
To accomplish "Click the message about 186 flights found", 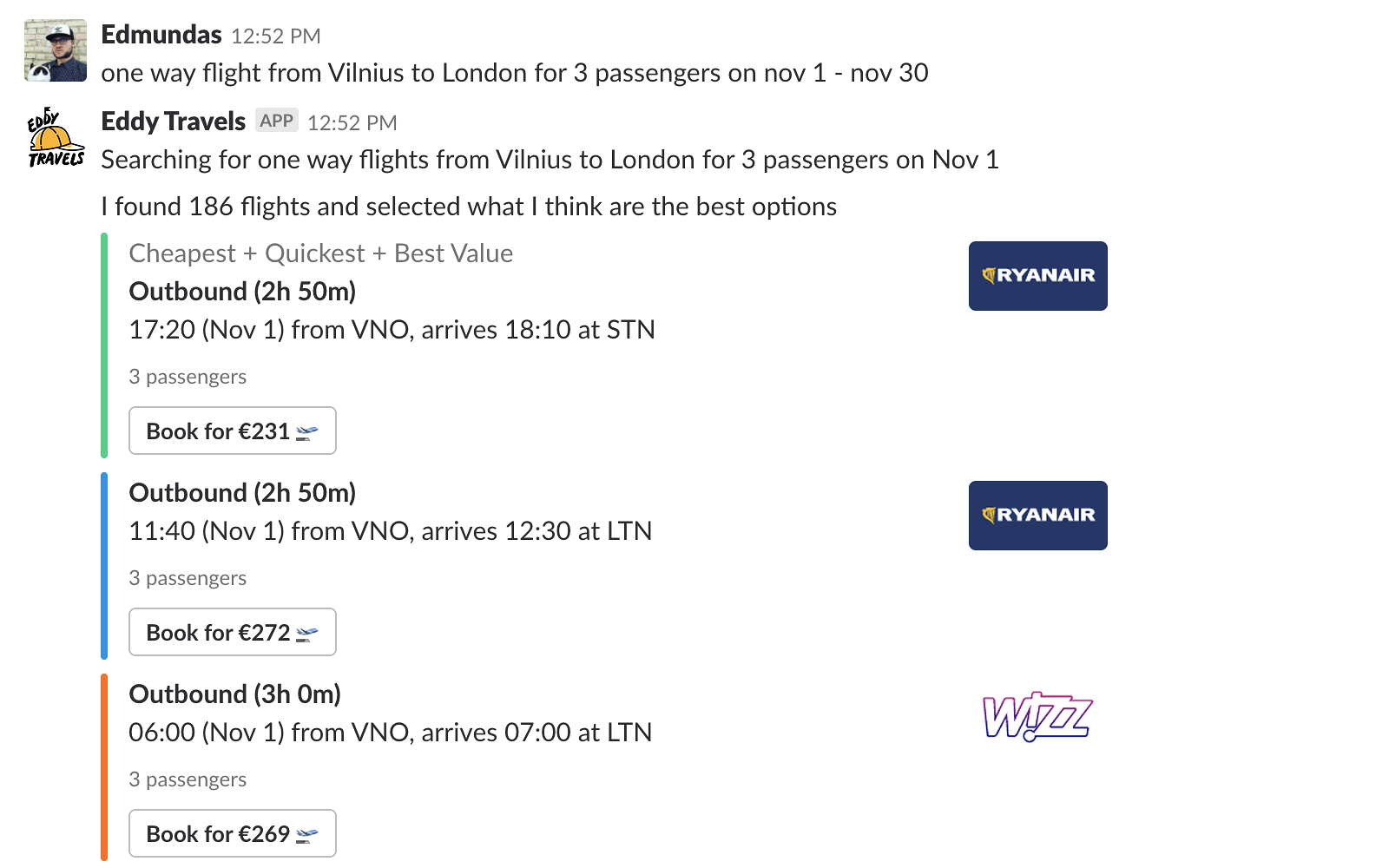I will tap(469, 206).
